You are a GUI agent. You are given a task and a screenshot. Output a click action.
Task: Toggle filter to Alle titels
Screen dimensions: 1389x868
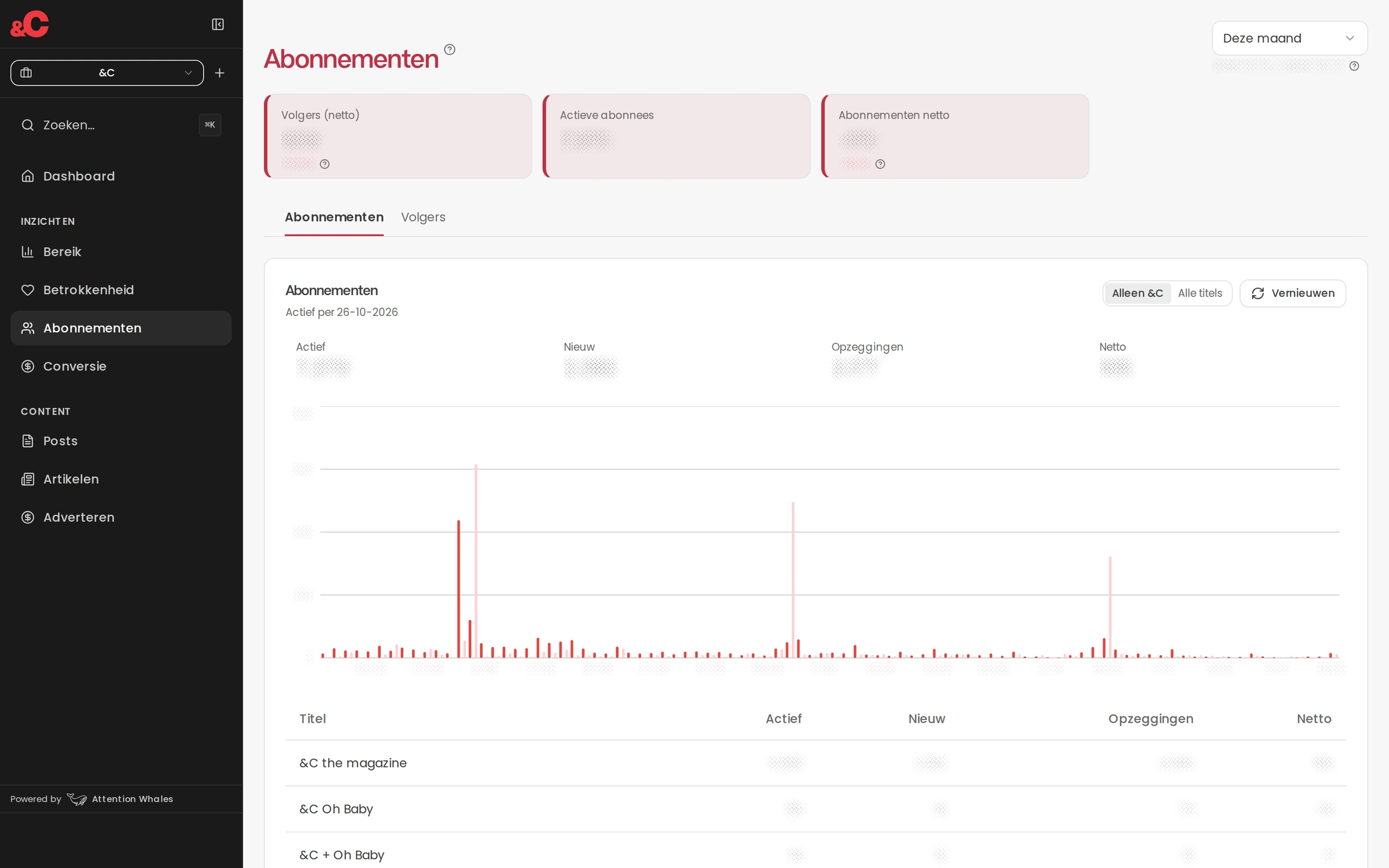[1200, 293]
